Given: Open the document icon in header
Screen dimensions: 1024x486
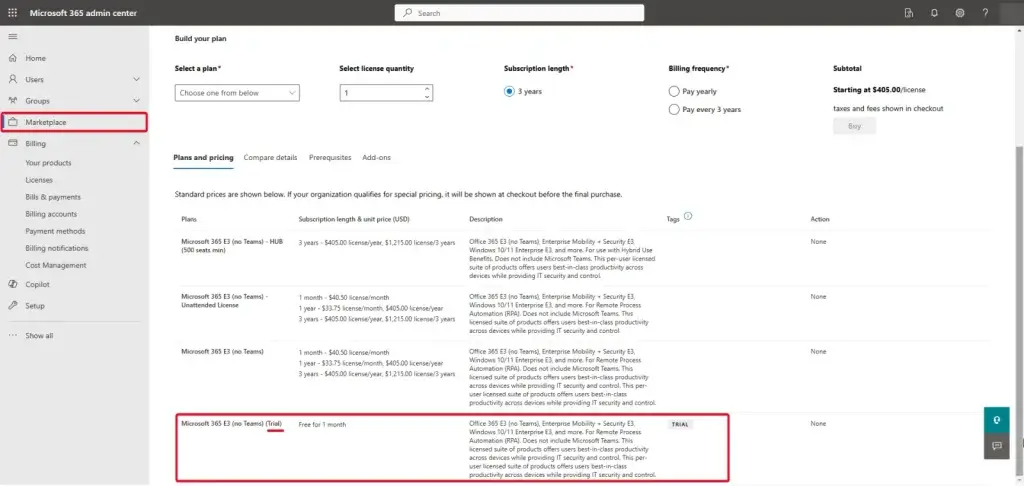Looking at the screenshot, I should point(908,12).
